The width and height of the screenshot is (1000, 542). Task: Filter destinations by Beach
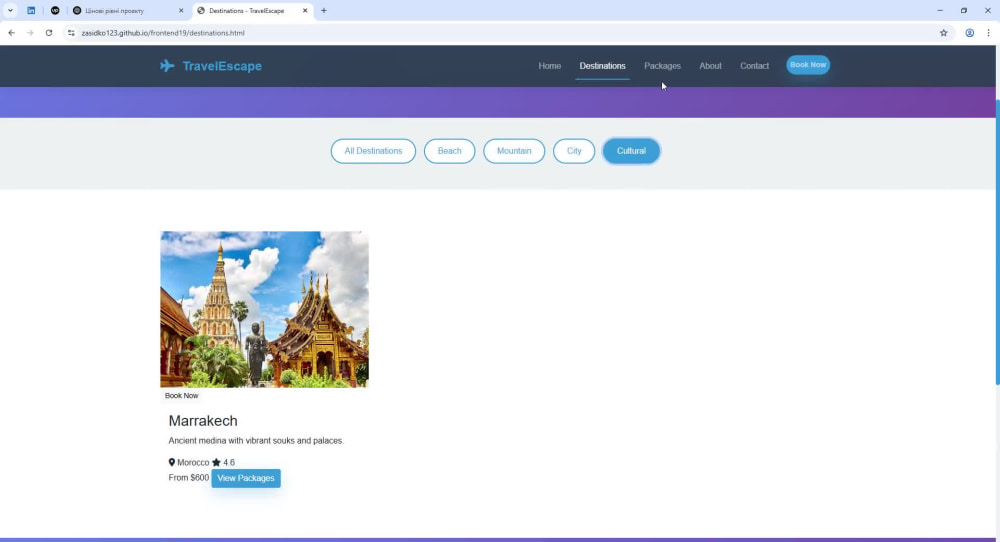coord(449,151)
